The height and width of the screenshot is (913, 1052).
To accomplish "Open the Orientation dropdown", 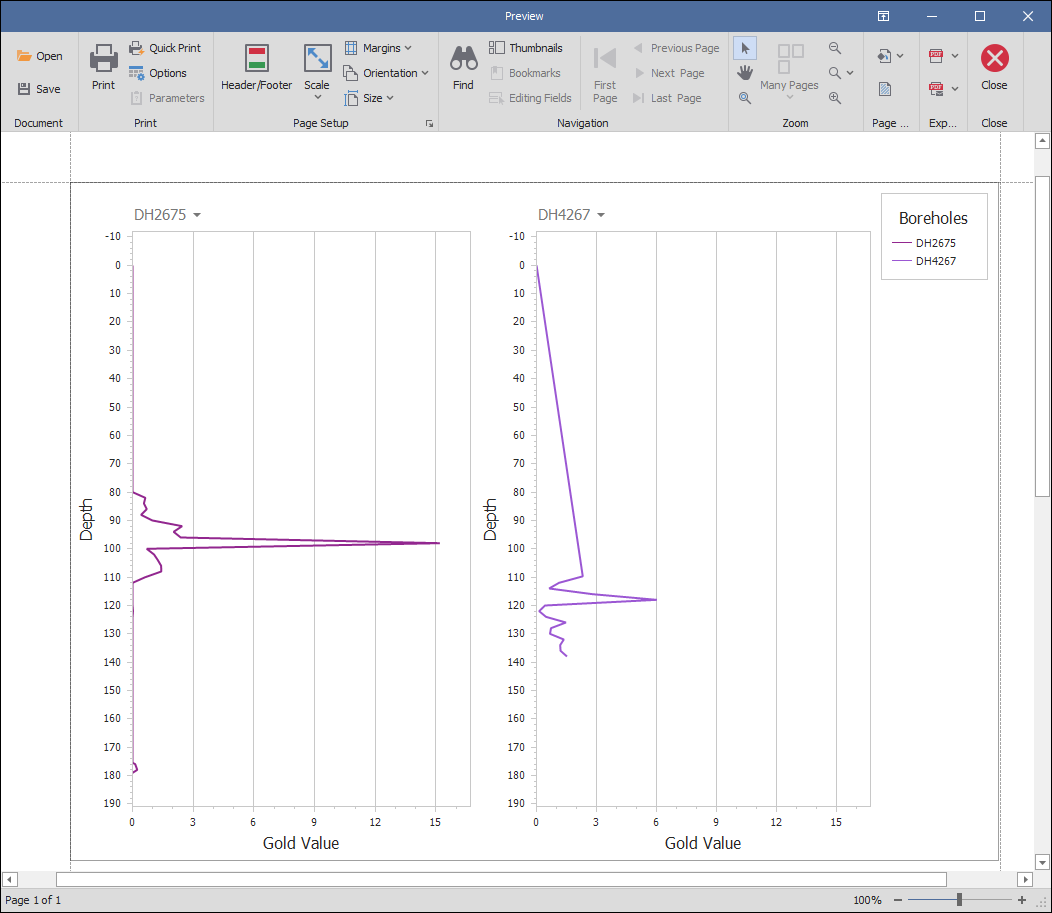I will [386, 73].
